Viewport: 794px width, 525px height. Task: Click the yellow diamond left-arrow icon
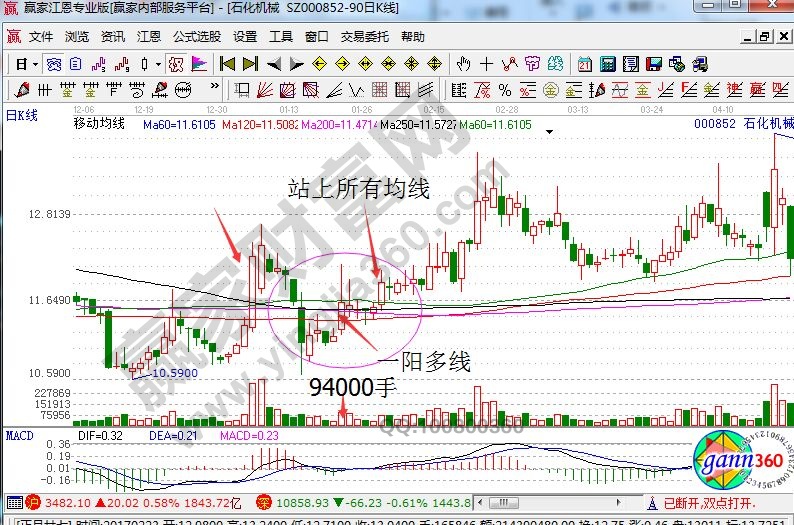click(320, 64)
